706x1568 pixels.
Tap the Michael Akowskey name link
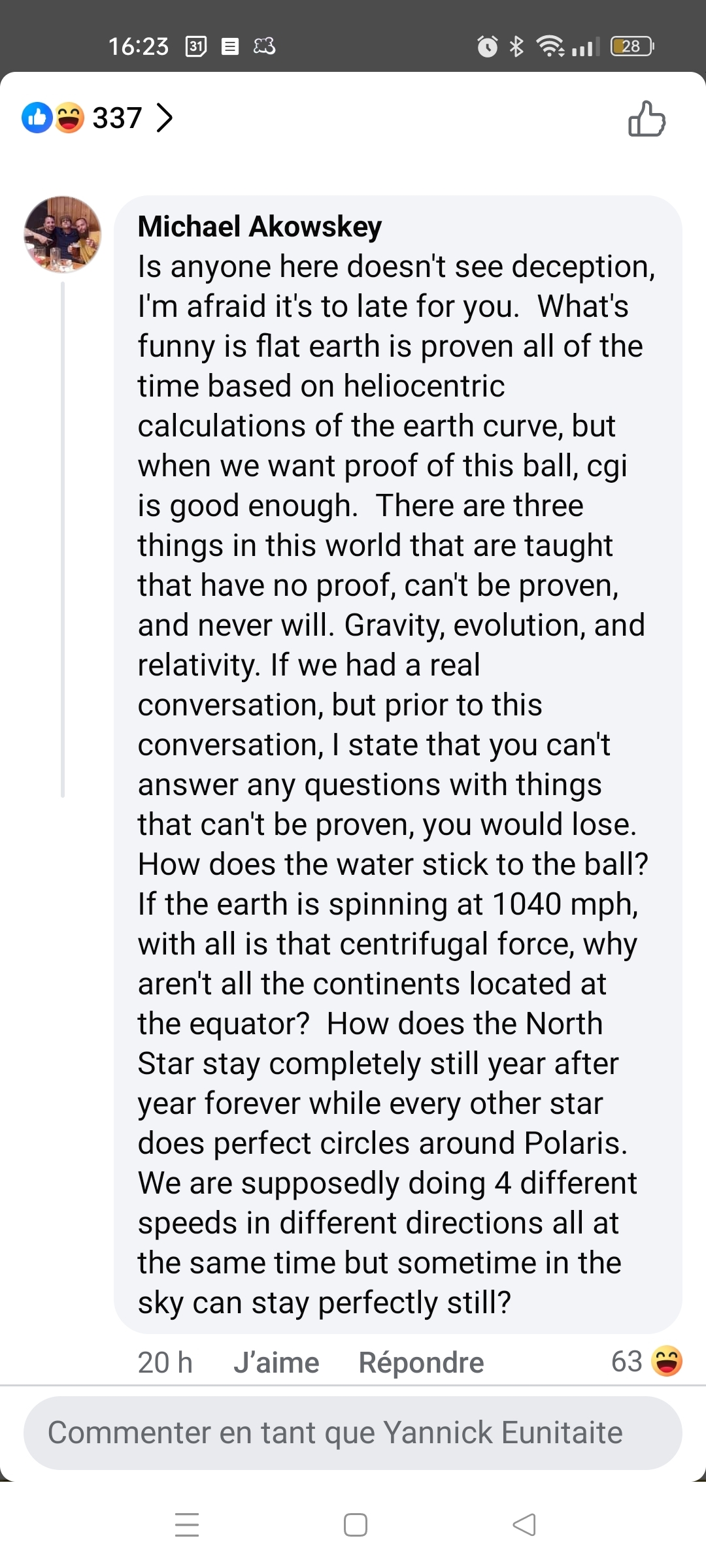point(260,227)
